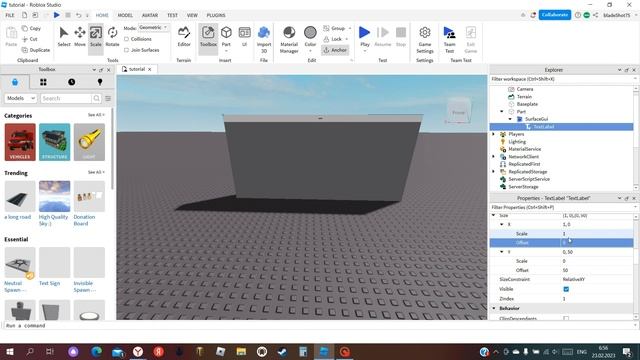
Task: Start Team Test
Action: tap(449, 39)
